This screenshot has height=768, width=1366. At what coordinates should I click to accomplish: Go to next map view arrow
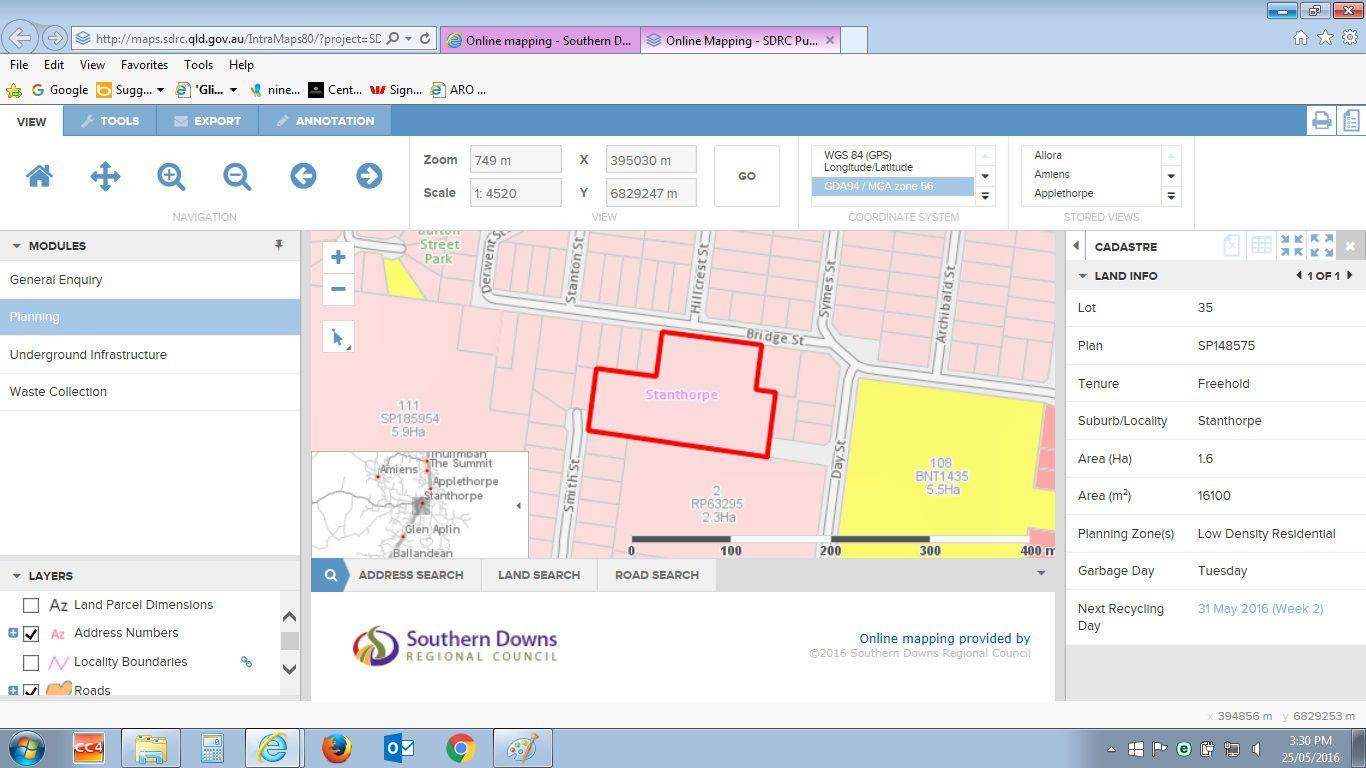tap(369, 177)
